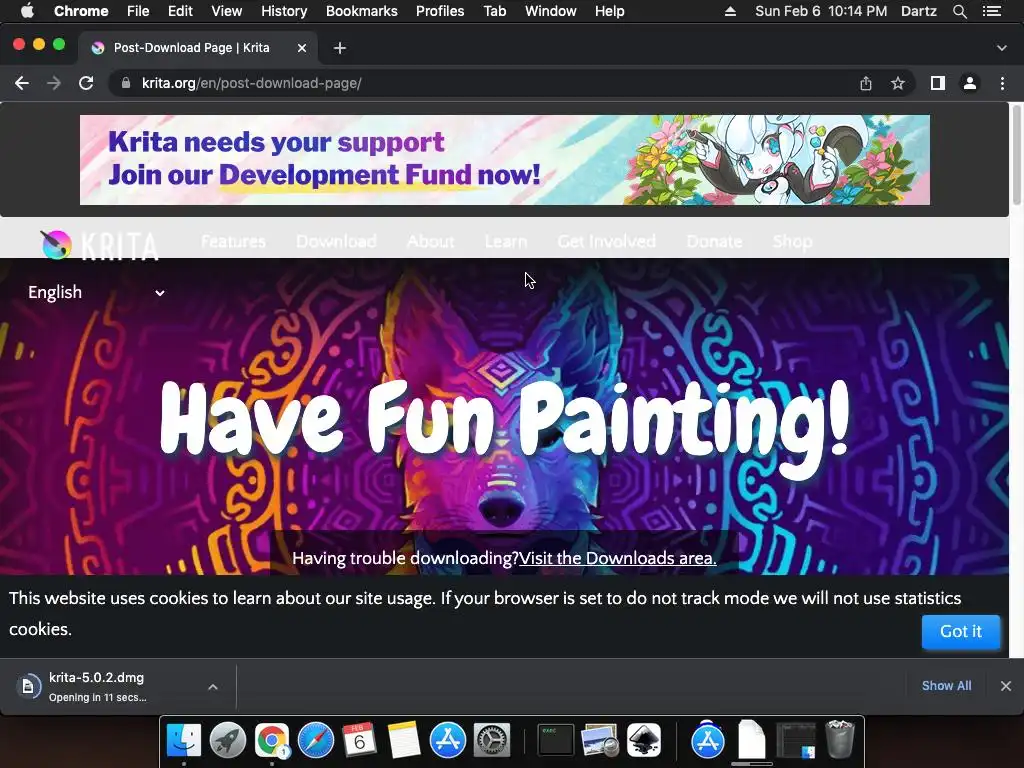Open Calendar from the dock
Image resolution: width=1024 pixels, height=768 pixels.
[x=359, y=740]
